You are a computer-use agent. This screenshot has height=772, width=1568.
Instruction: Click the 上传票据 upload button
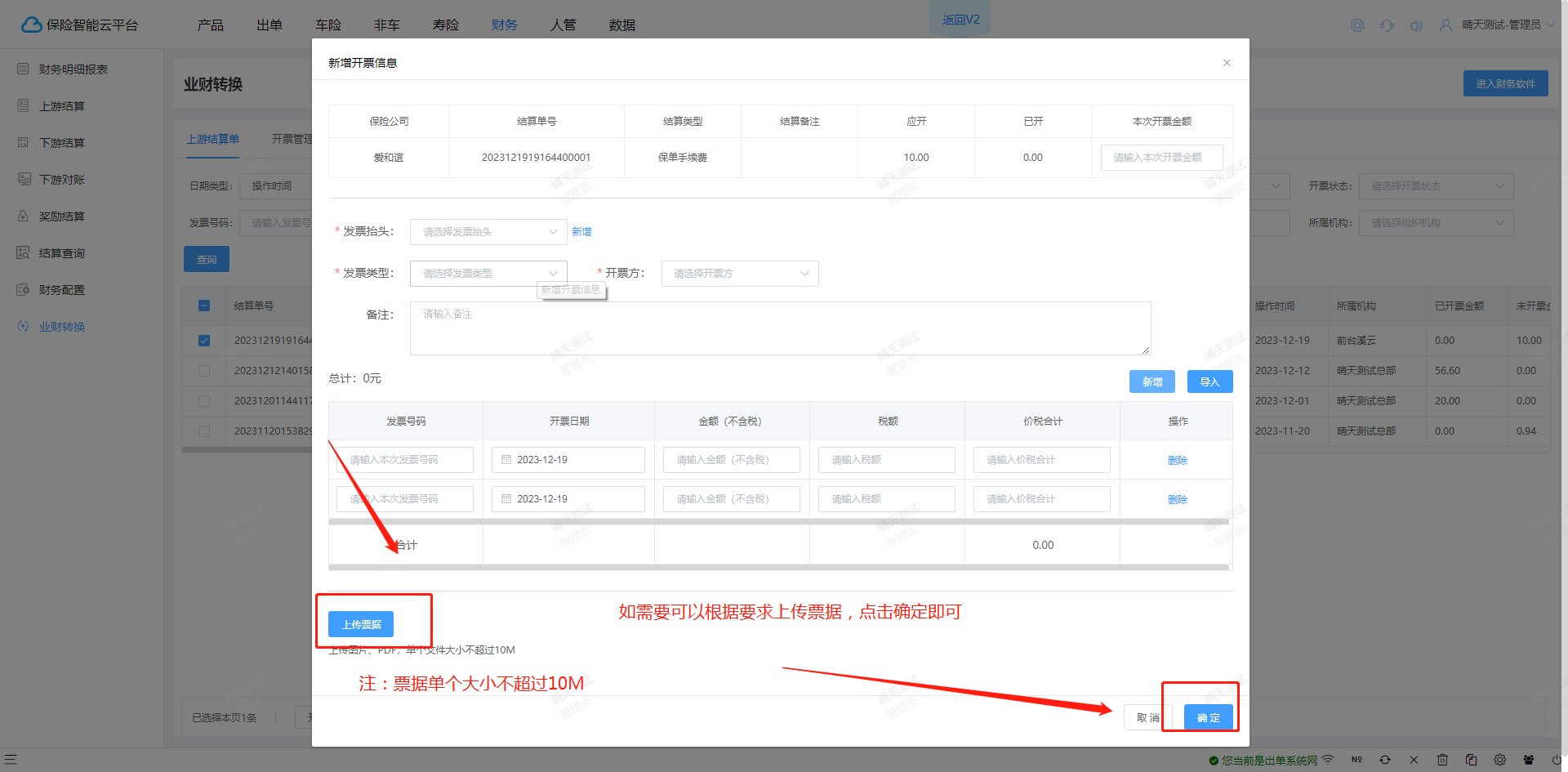click(x=361, y=624)
